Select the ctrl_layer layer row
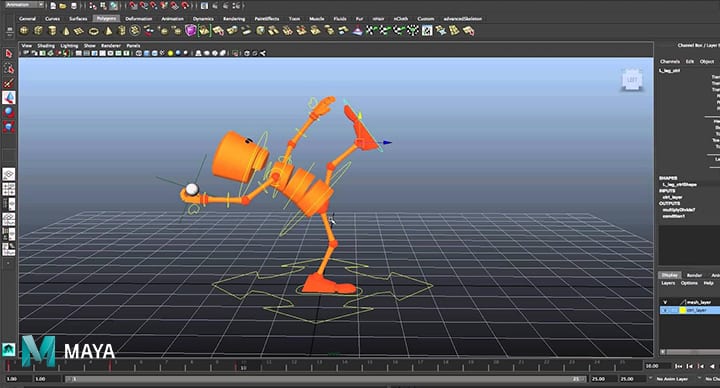 [690, 310]
